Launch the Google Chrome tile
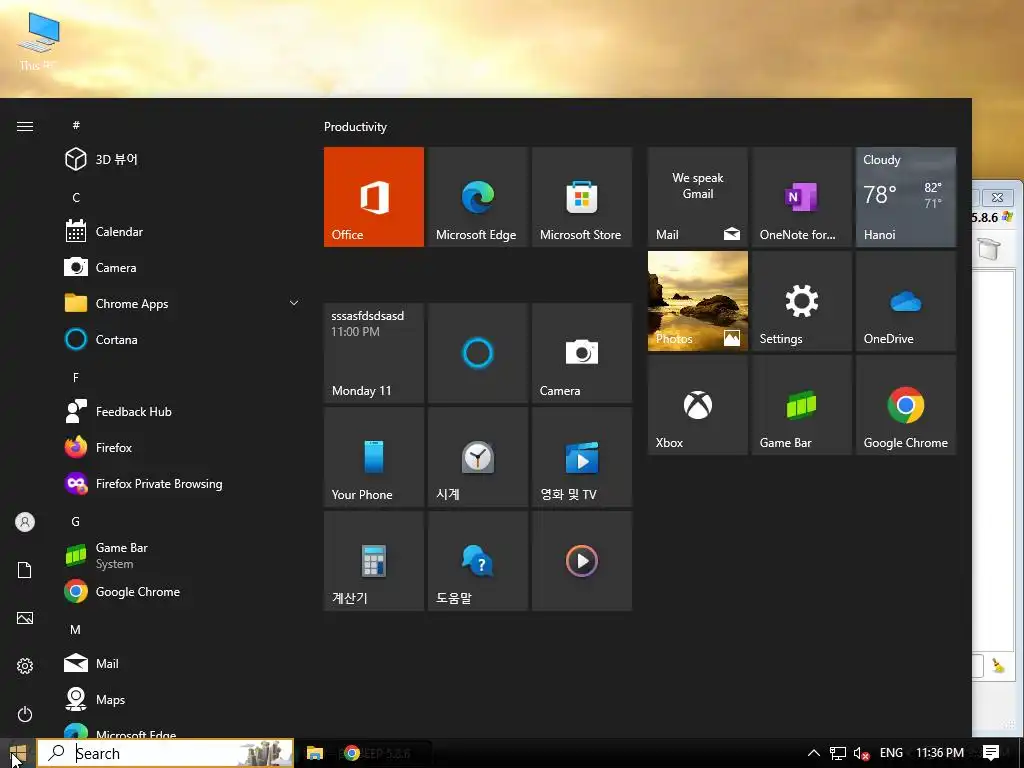The height and width of the screenshot is (768, 1024). (905, 404)
